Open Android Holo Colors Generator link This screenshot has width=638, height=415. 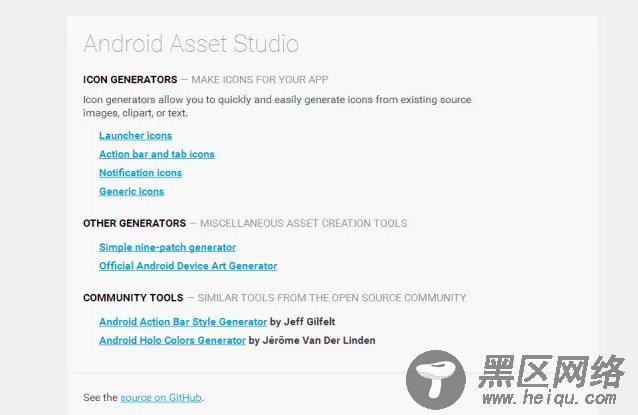tap(172, 341)
